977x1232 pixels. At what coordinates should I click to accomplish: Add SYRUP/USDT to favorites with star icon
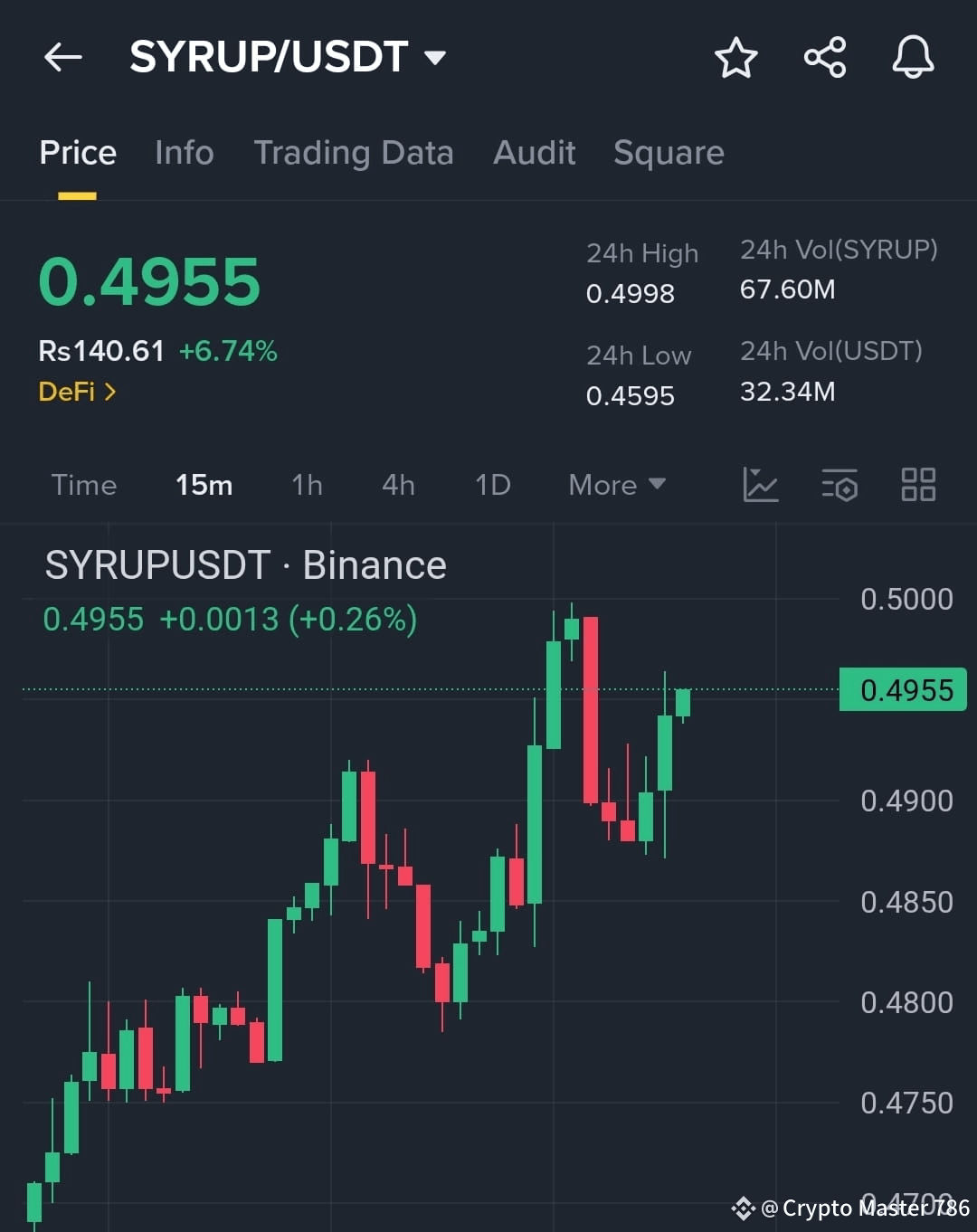735,58
